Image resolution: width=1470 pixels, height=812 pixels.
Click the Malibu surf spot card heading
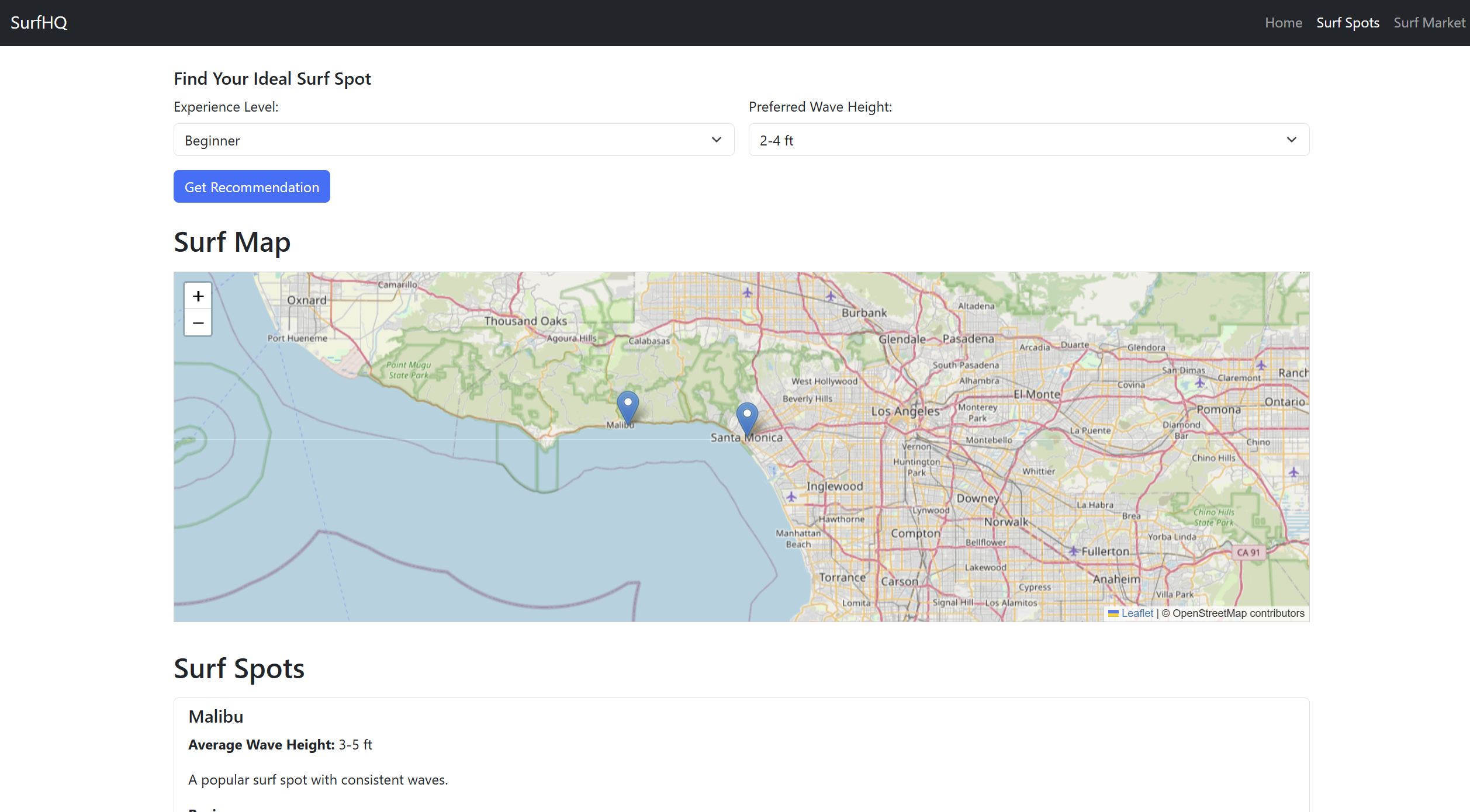click(x=215, y=716)
